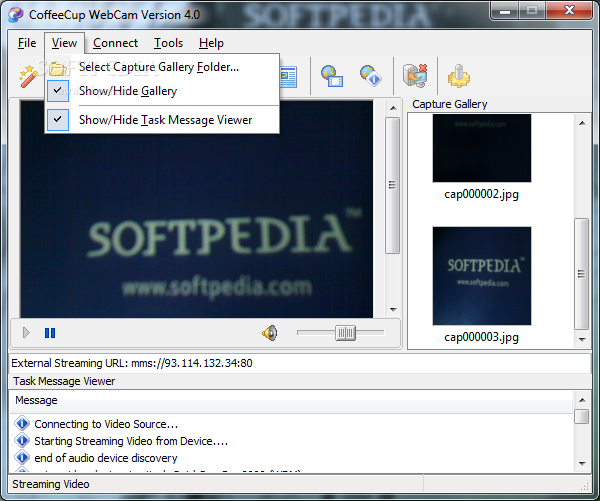Click the live webcam video preview
The height and width of the screenshot is (501, 600).
pos(197,209)
